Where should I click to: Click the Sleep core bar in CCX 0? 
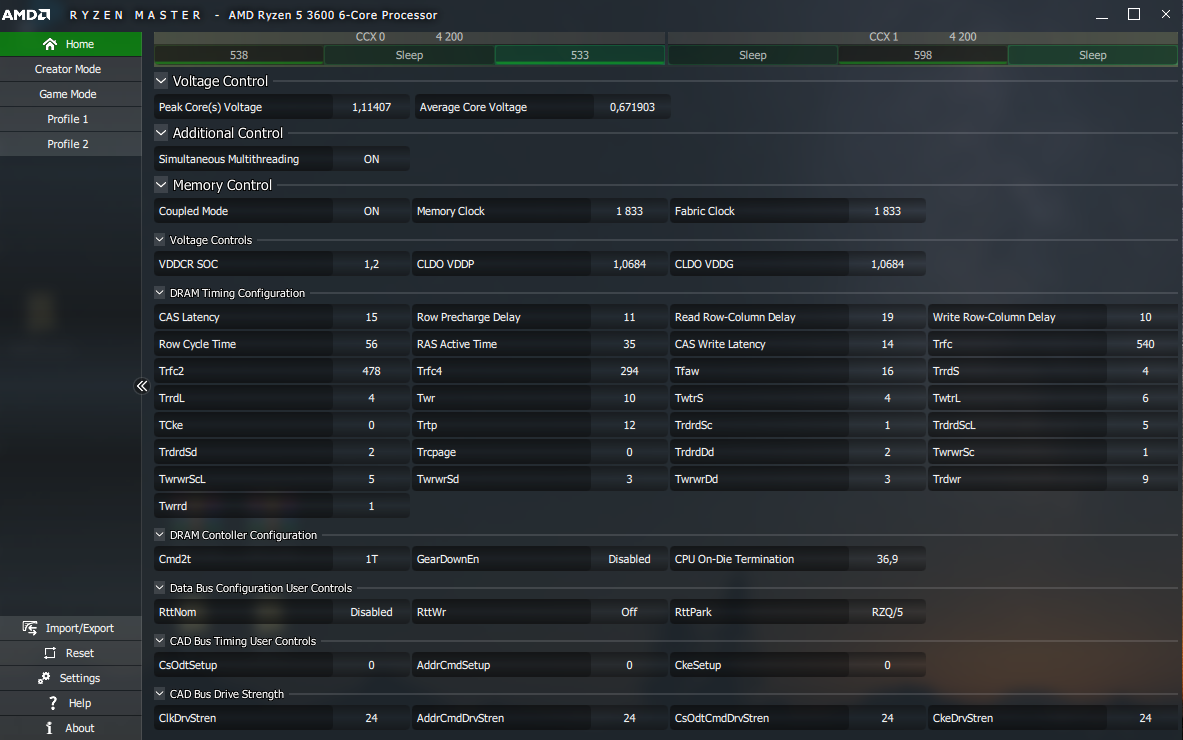point(410,55)
